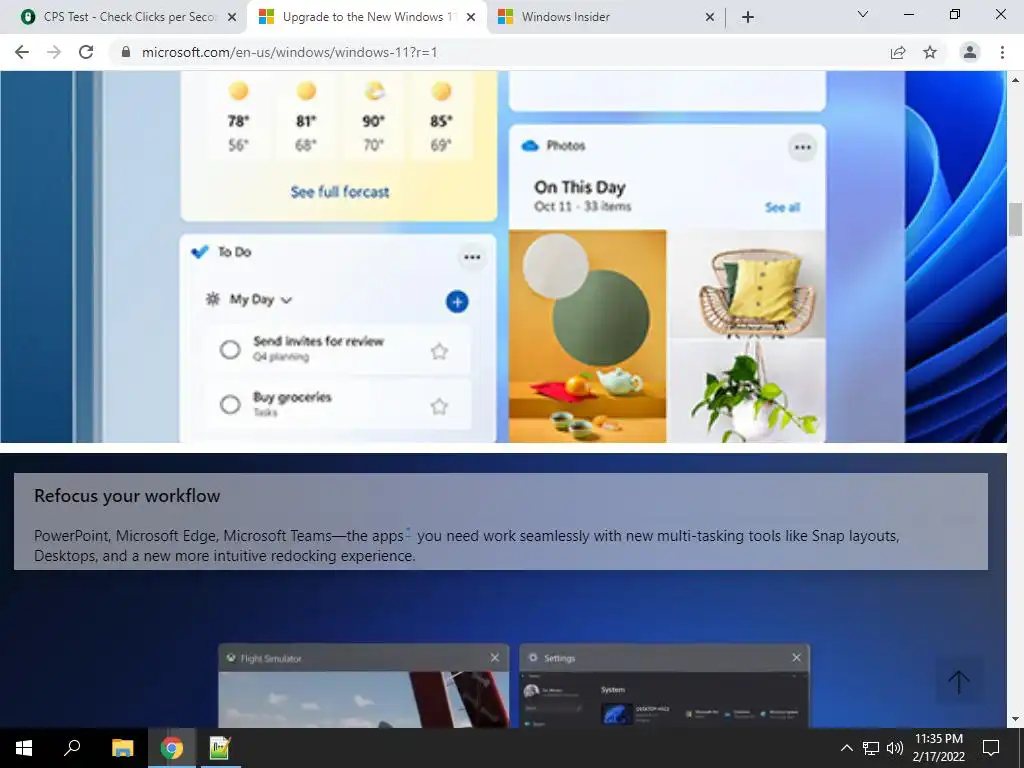The height and width of the screenshot is (768, 1024).
Task: Open the volume control tray icon
Action: [895, 748]
